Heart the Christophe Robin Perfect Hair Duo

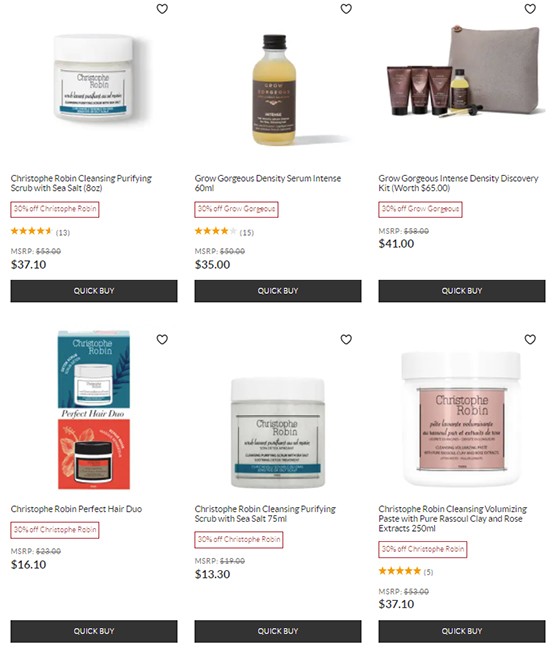tap(162, 340)
